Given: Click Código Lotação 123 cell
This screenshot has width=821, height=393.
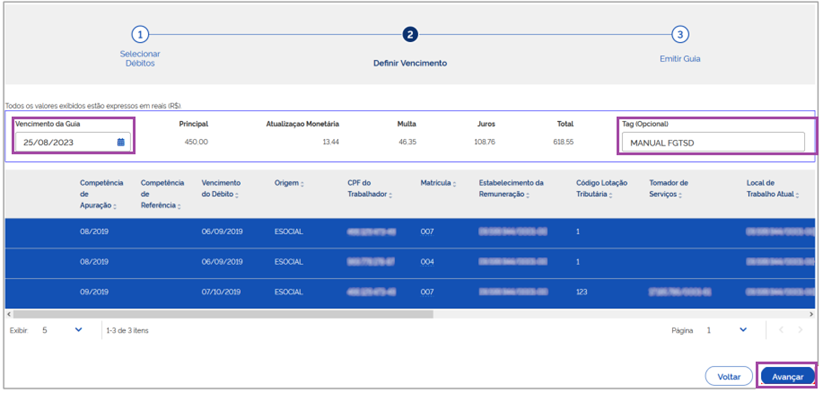Looking at the screenshot, I should [581, 291].
